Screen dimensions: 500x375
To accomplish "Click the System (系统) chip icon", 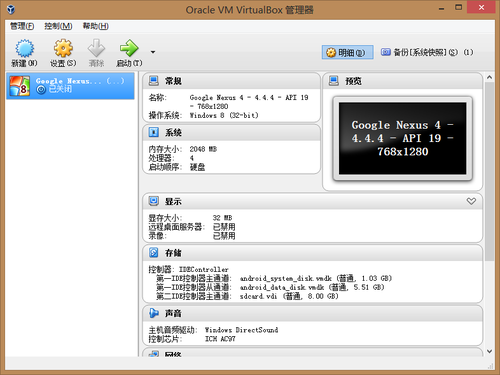I will [x=154, y=132].
